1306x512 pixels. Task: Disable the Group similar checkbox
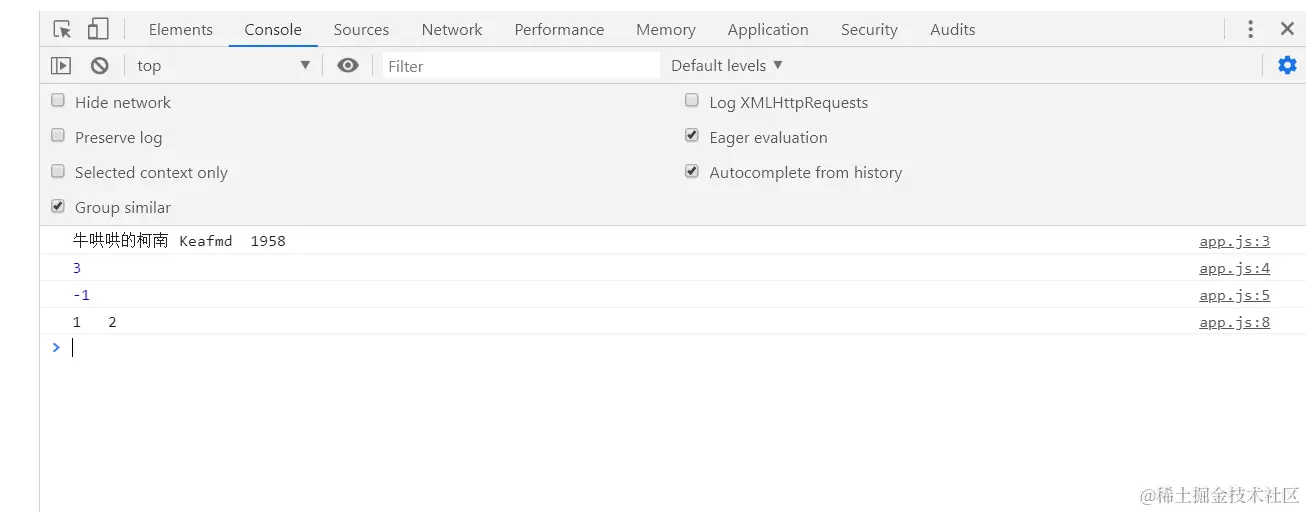click(x=58, y=206)
